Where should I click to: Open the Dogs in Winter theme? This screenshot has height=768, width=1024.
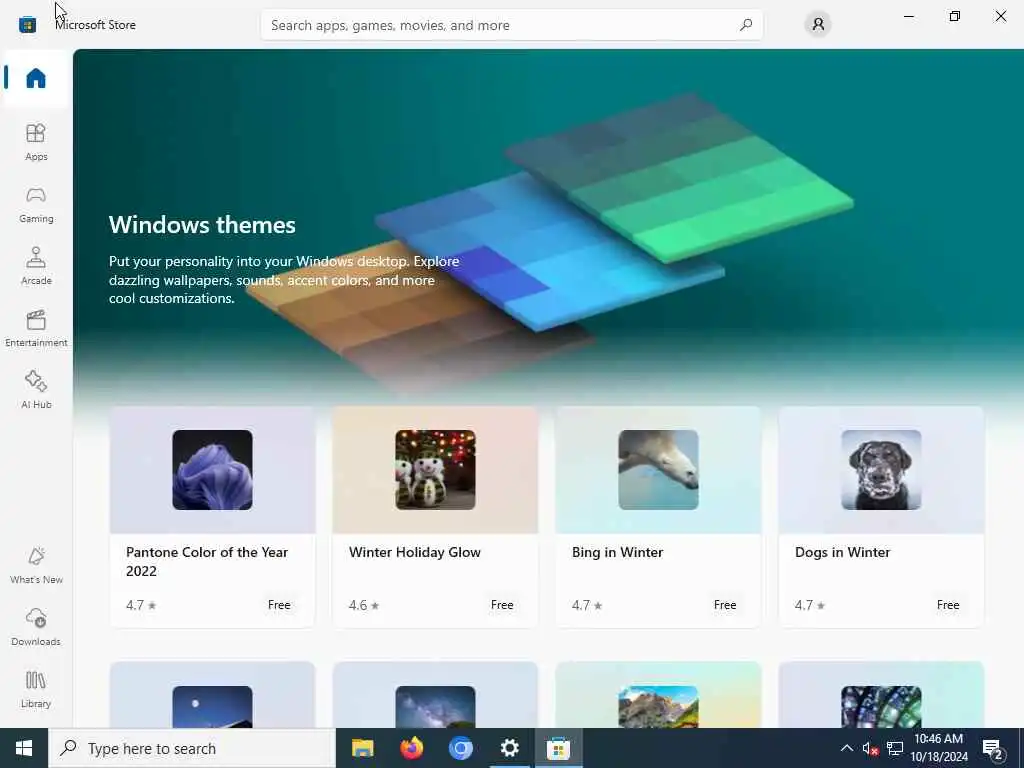(x=881, y=517)
